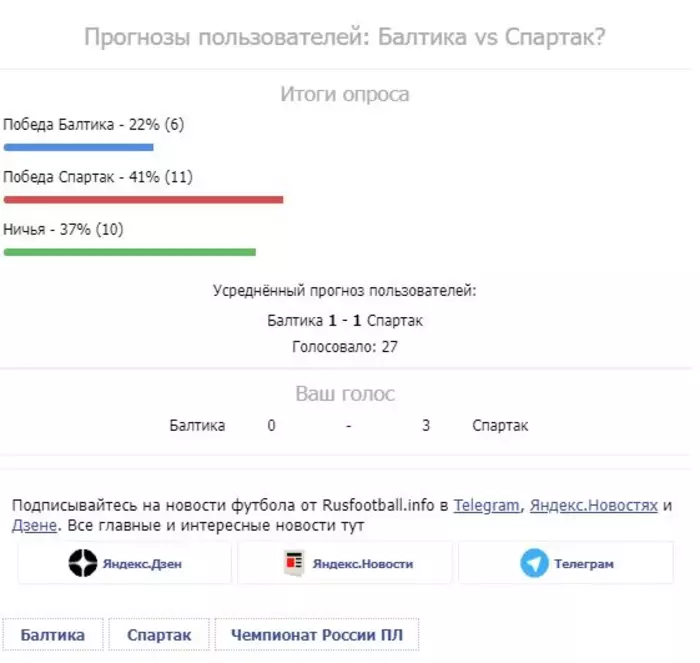This screenshot has width=700, height=663.
Task: Follow the Telegram text link
Action: pos(487,505)
